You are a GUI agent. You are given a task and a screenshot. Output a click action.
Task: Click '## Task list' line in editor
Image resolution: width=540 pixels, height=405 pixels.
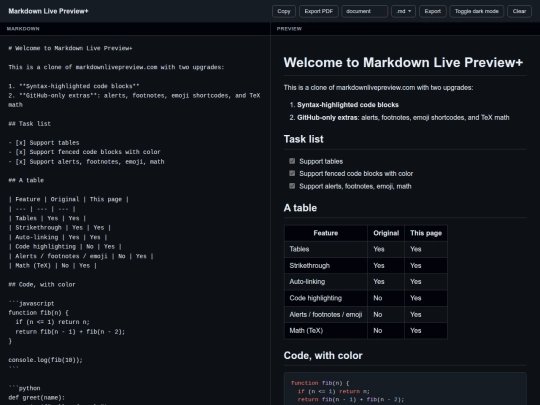[x=30, y=124]
